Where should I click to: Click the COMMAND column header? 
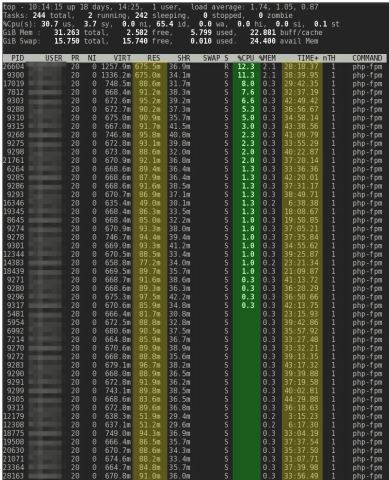point(367,58)
